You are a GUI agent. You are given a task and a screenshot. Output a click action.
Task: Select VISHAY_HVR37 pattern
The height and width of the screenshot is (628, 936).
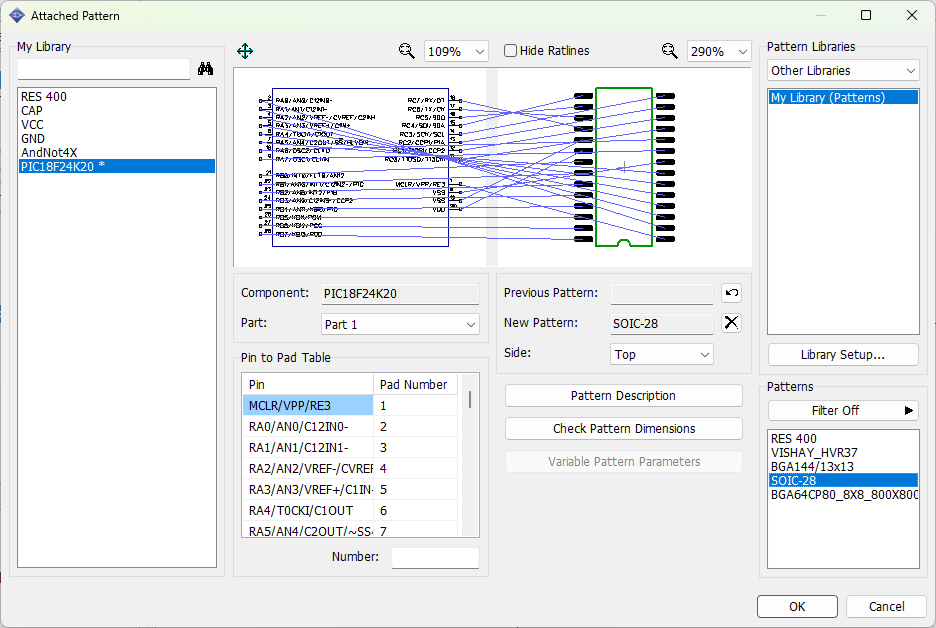coord(843,452)
